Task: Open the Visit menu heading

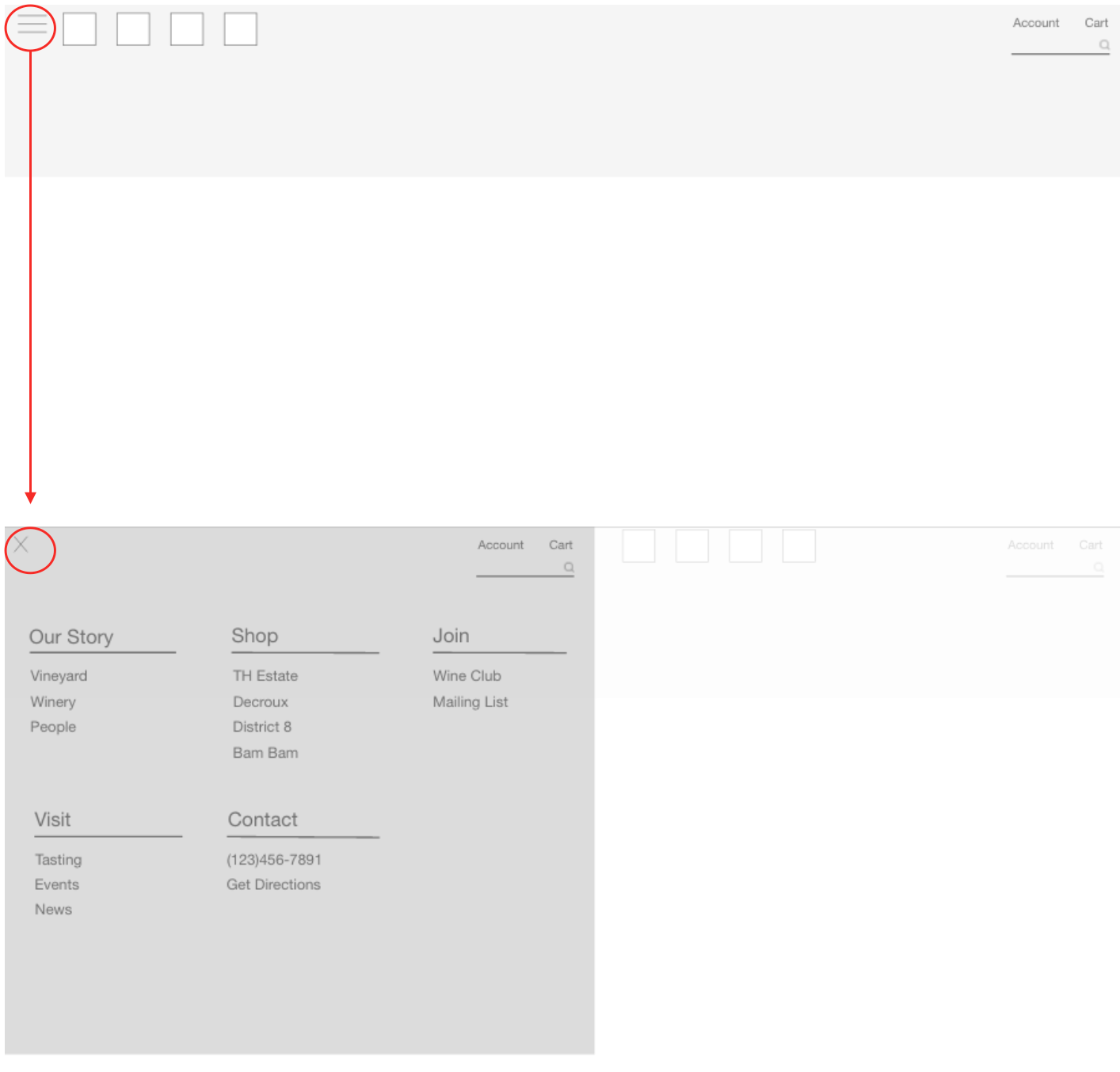Action: point(52,819)
